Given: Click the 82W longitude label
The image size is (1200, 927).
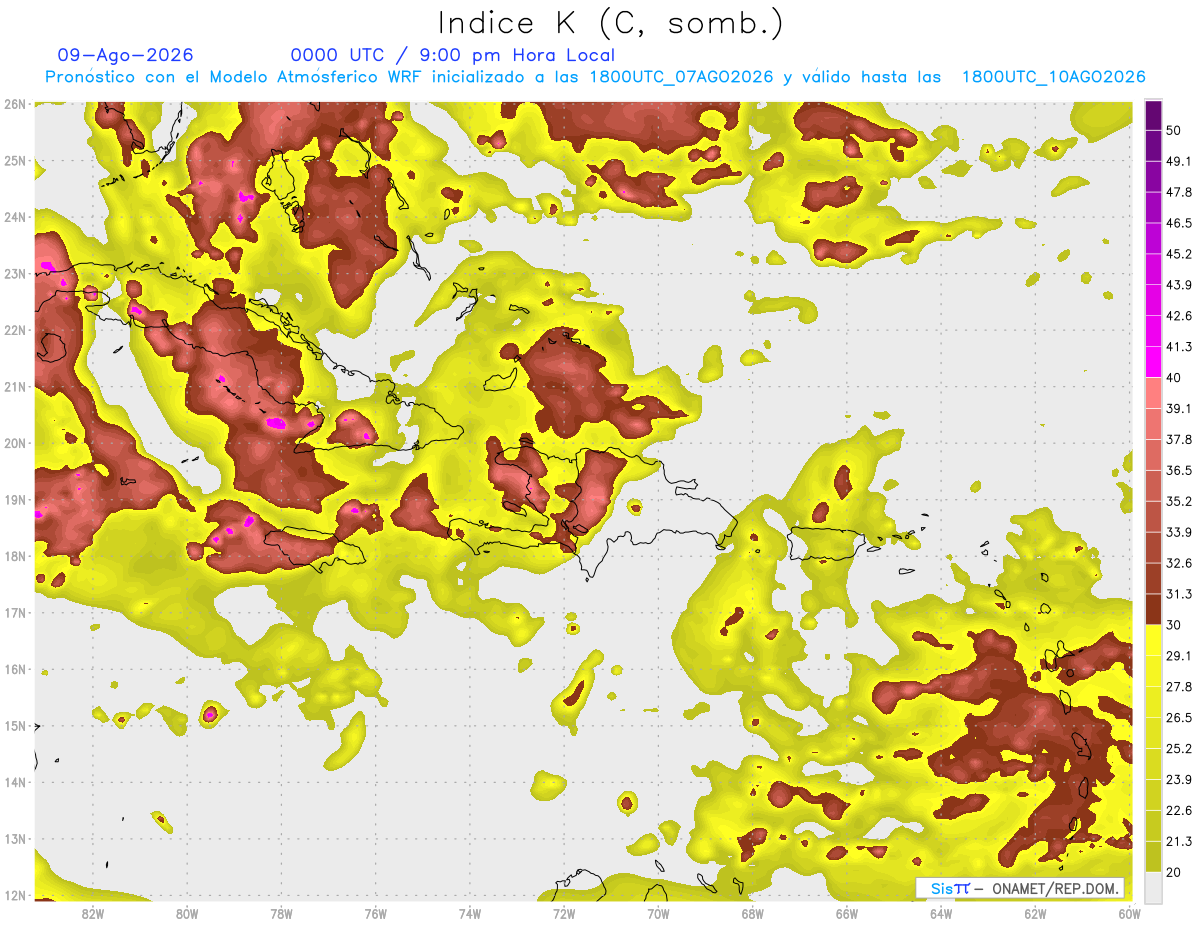Looking at the screenshot, I should 93,914.
